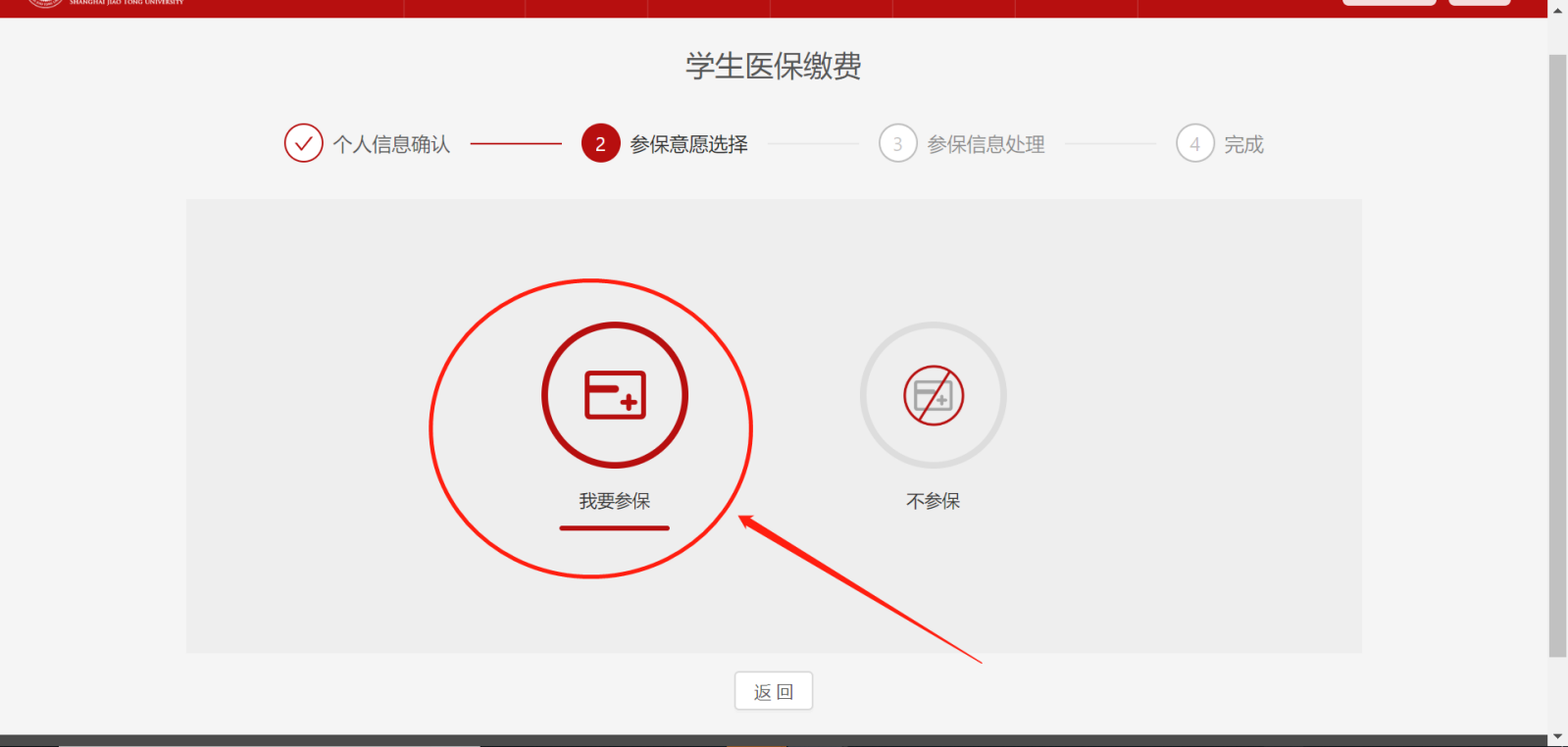Click the red step 2 number circle
1568x747 pixels.
(600, 143)
